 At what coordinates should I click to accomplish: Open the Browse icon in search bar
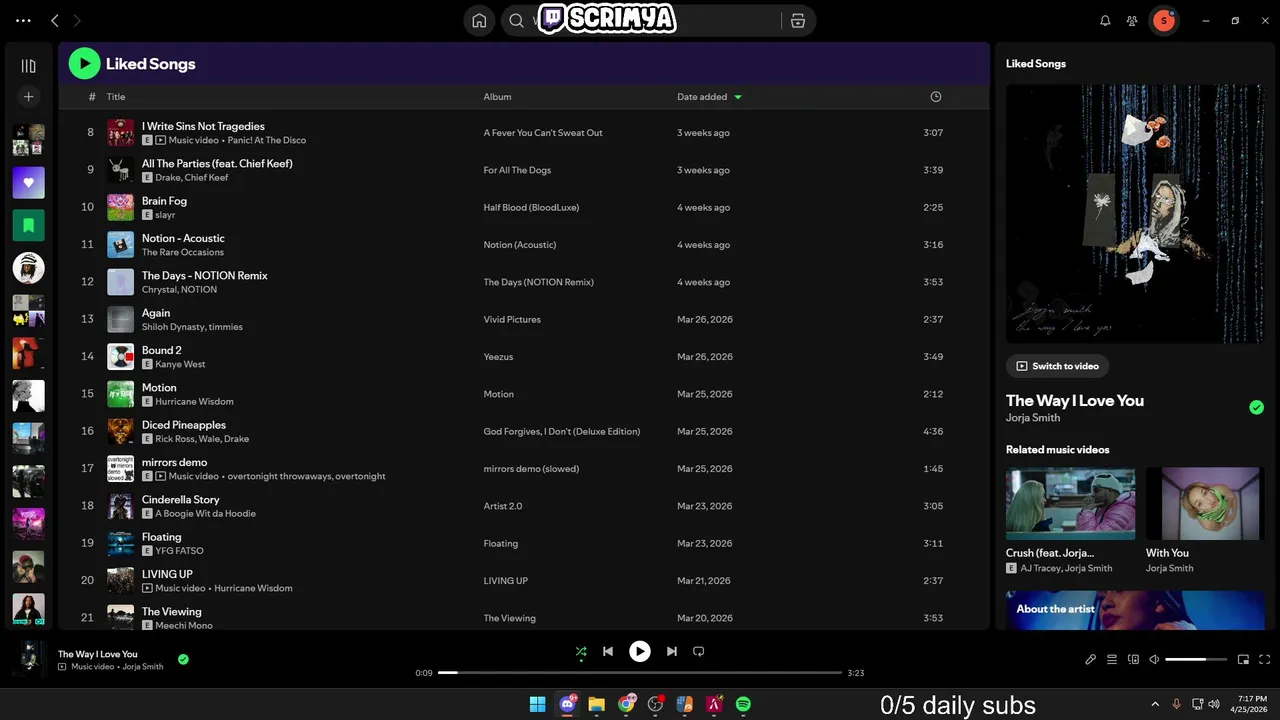click(x=797, y=20)
